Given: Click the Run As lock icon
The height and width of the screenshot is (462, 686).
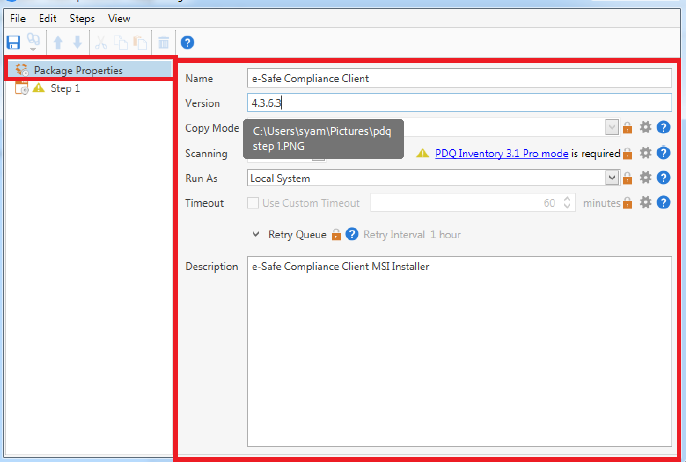Looking at the screenshot, I should point(627,178).
